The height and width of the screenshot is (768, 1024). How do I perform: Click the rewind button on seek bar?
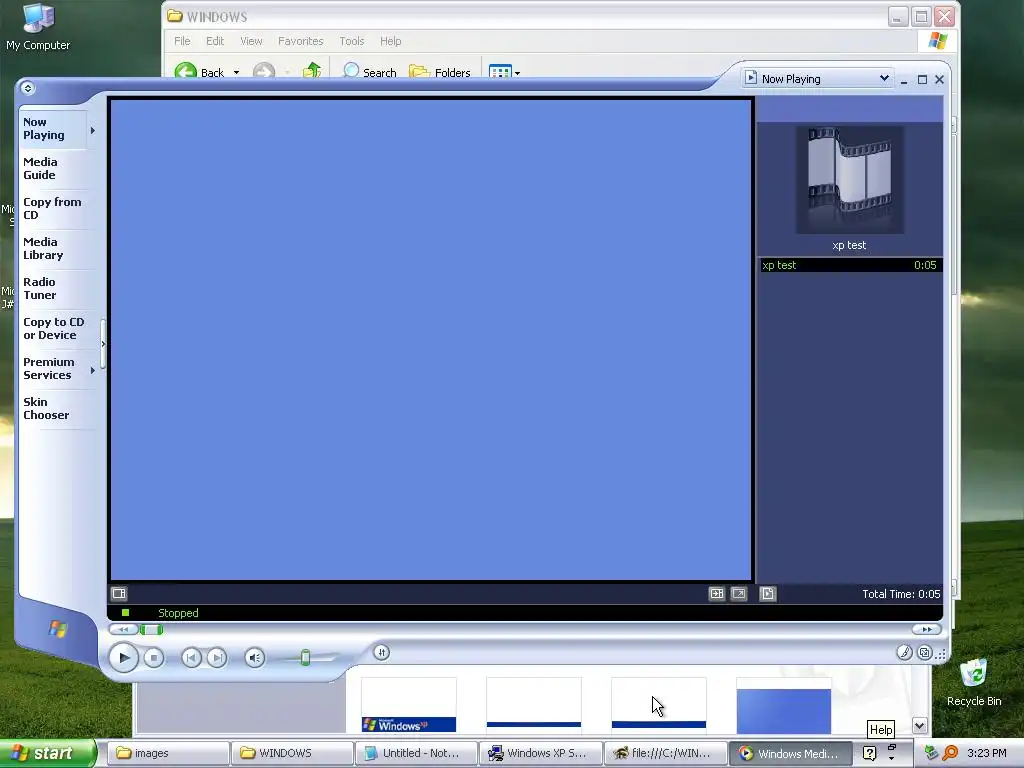tap(123, 630)
